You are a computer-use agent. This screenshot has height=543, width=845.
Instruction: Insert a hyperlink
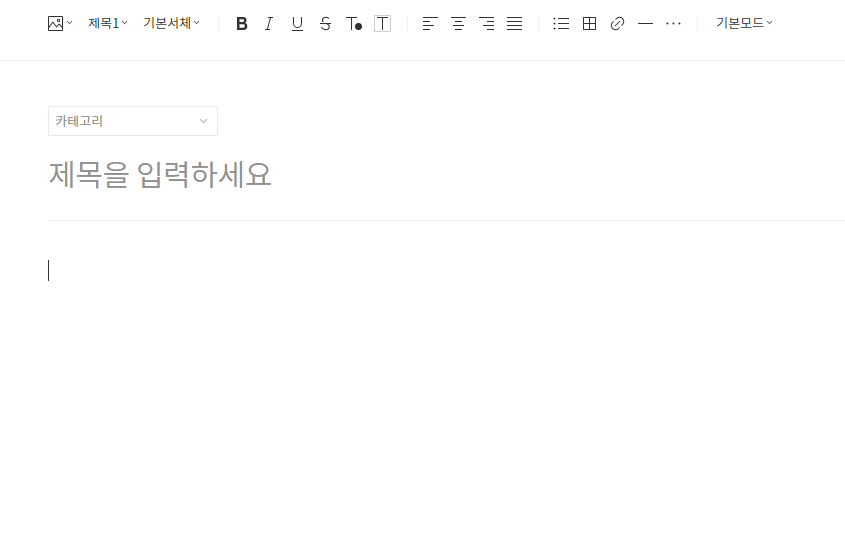pos(618,24)
